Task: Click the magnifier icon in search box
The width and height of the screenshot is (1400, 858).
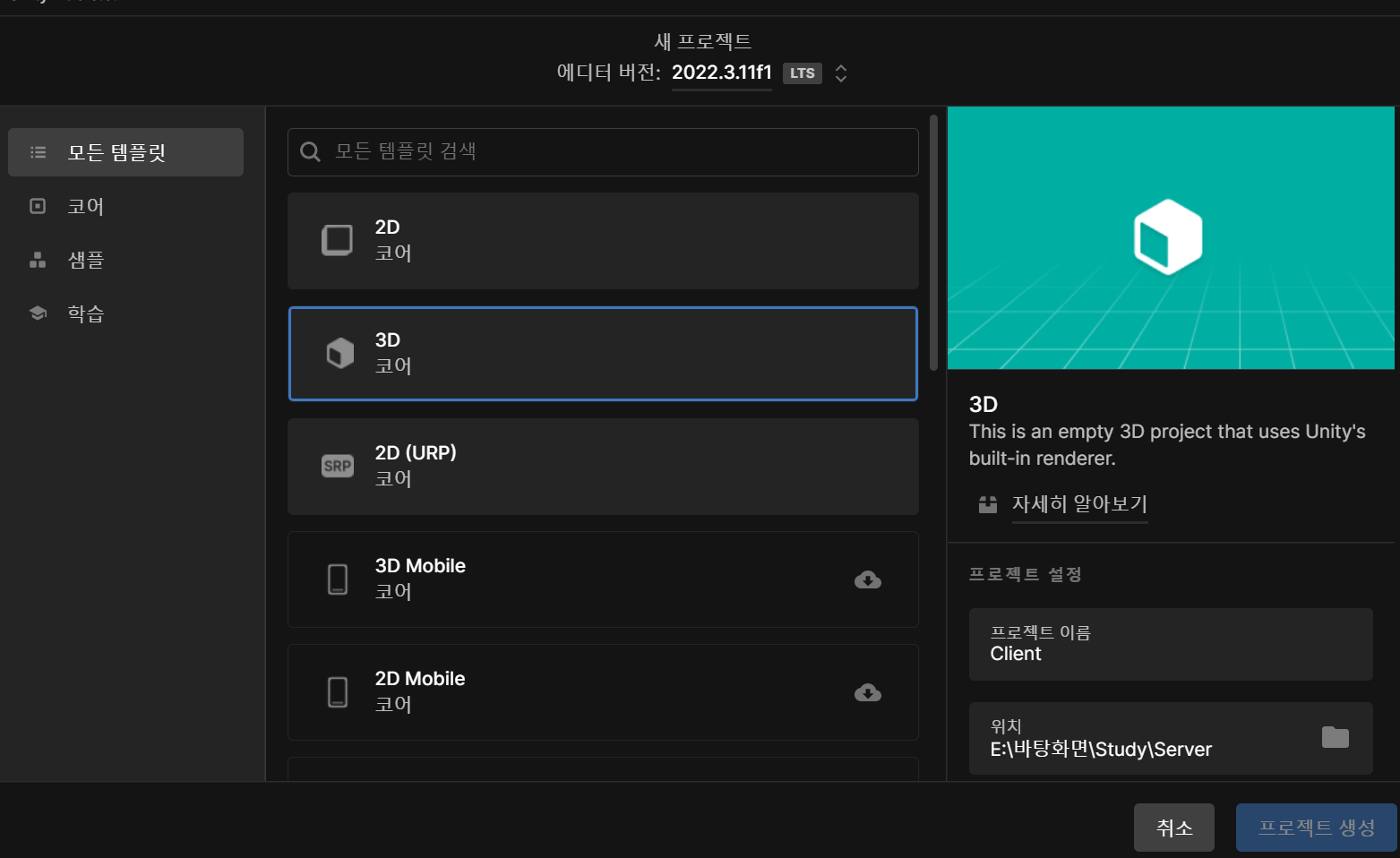Action: click(310, 151)
